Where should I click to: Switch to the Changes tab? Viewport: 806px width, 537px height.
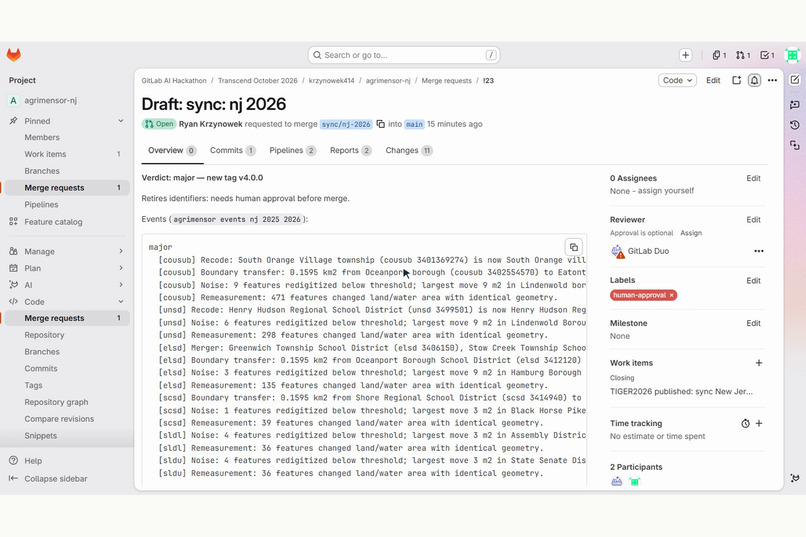pyautogui.click(x=409, y=151)
